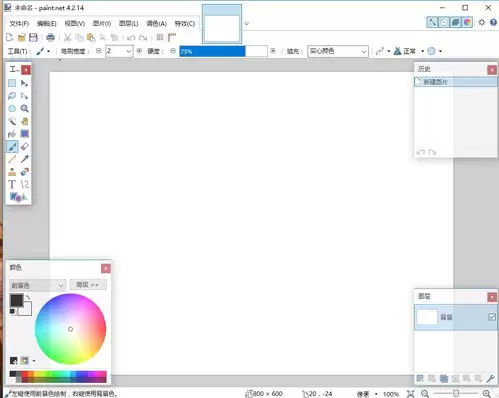Viewport: 499px width, 398px height.
Task: Select the Rectangle Select tool
Action: [x=12, y=83]
